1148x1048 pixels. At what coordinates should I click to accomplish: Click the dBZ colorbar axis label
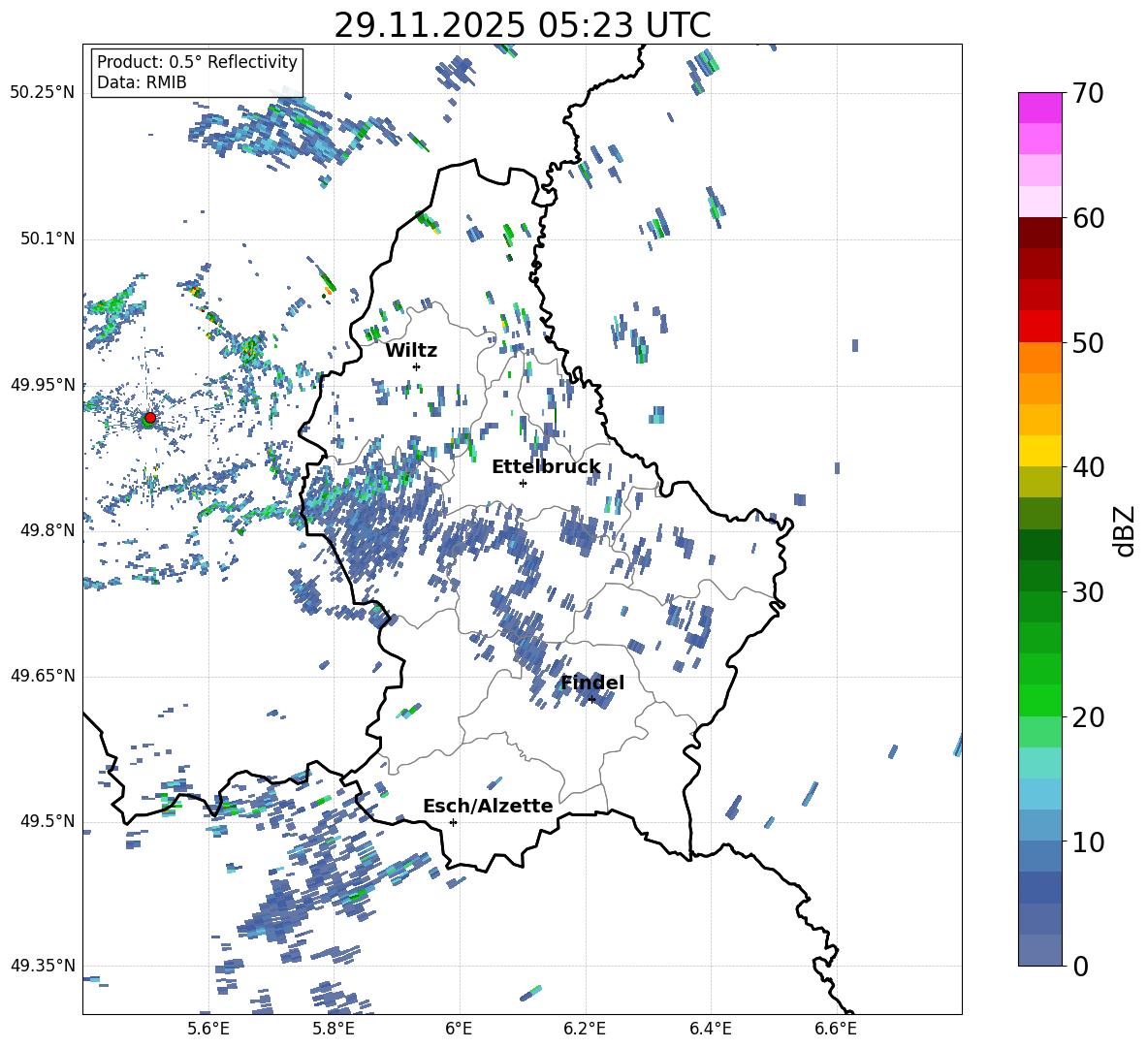click(1123, 530)
